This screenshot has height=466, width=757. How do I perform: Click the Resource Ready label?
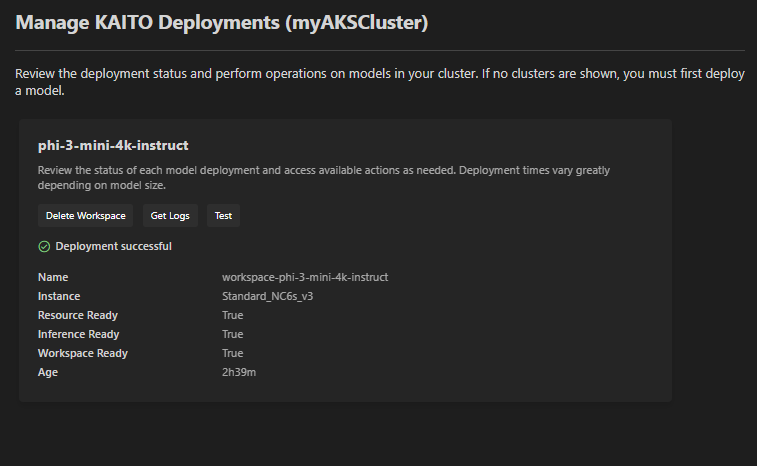coord(78,315)
